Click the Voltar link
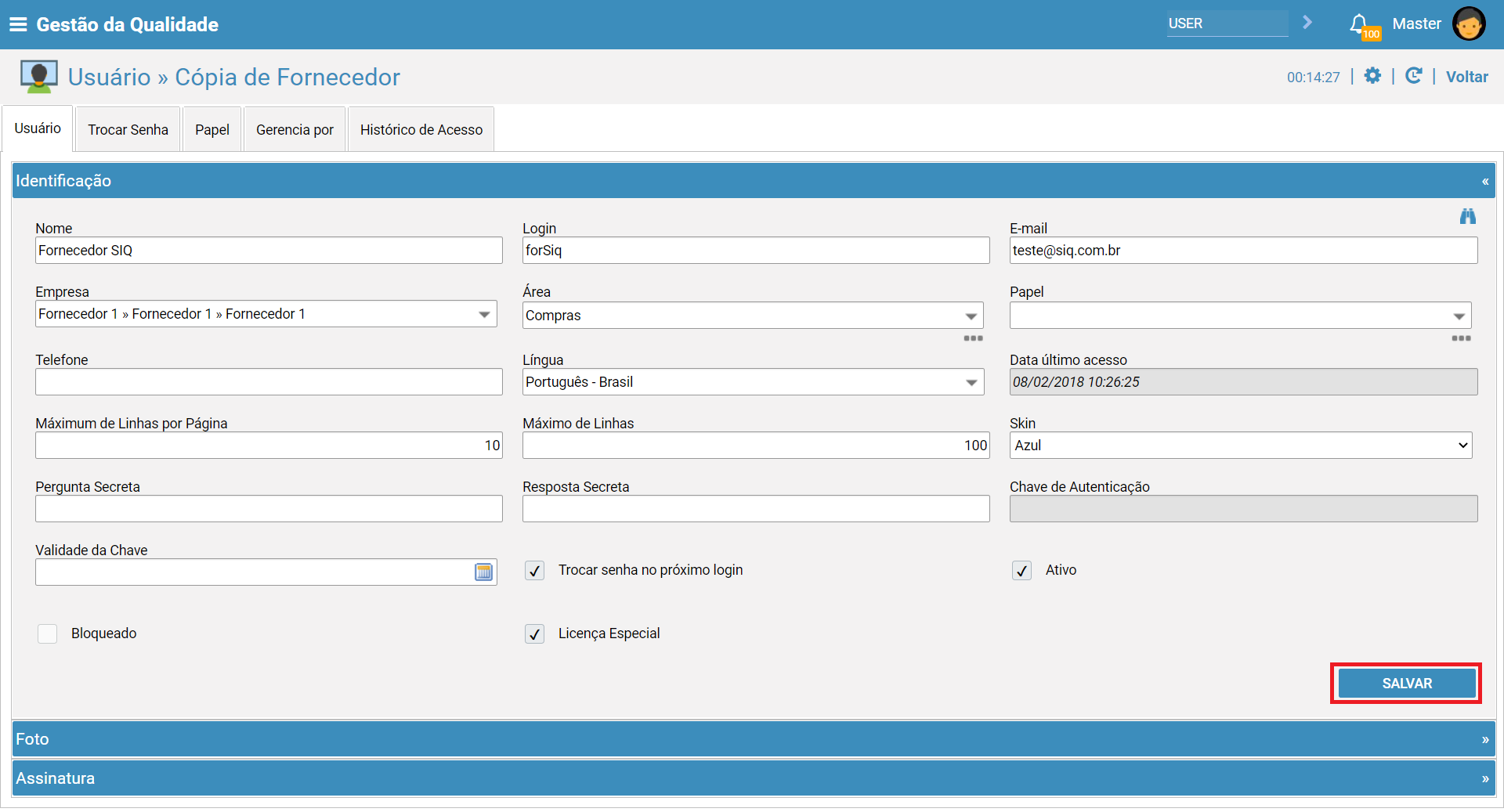The width and height of the screenshot is (1504, 812). pos(1466,77)
